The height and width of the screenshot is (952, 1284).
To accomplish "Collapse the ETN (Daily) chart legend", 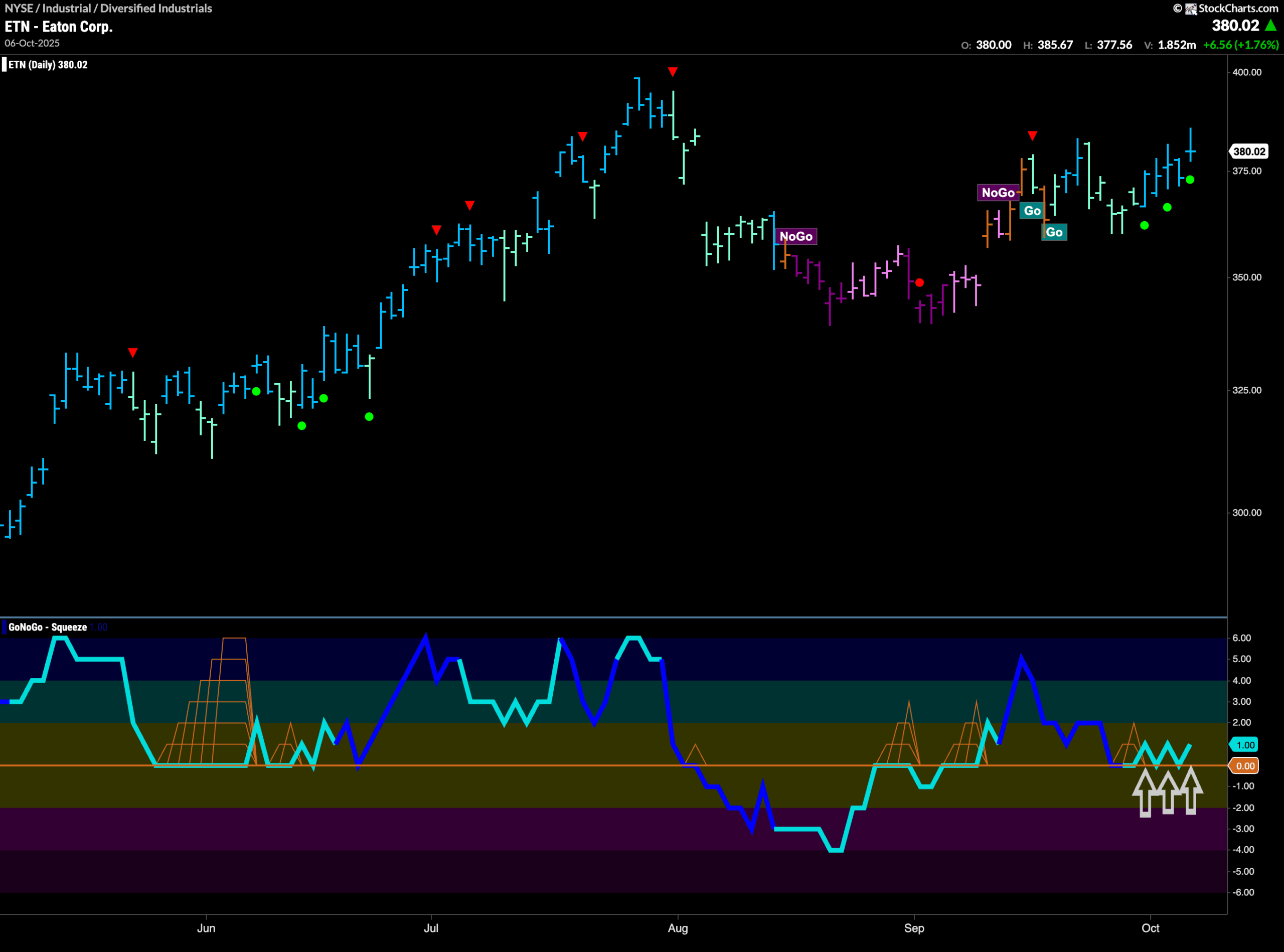I will (x=46, y=65).
